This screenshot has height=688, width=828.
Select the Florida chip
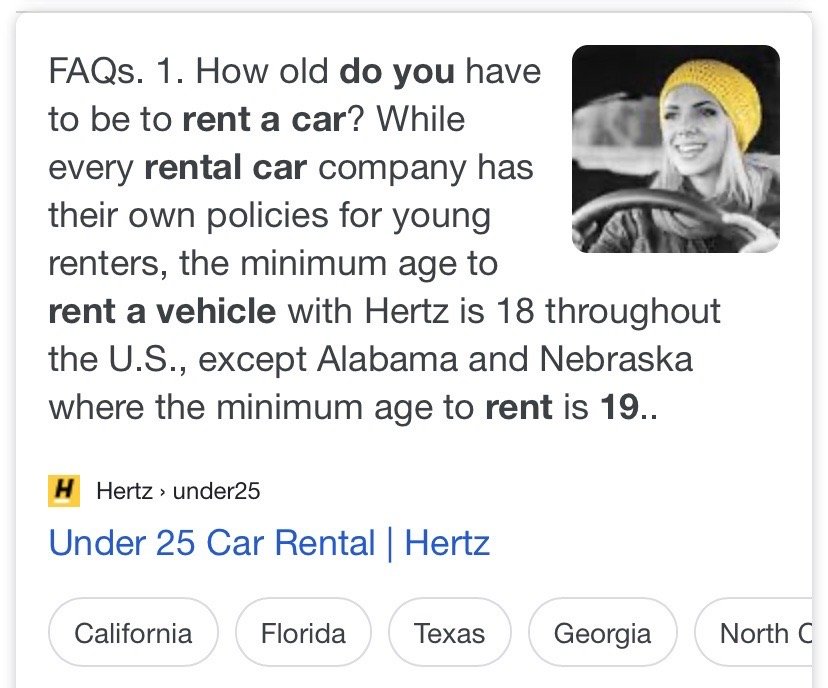pyautogui.click(x=303, y=633)
